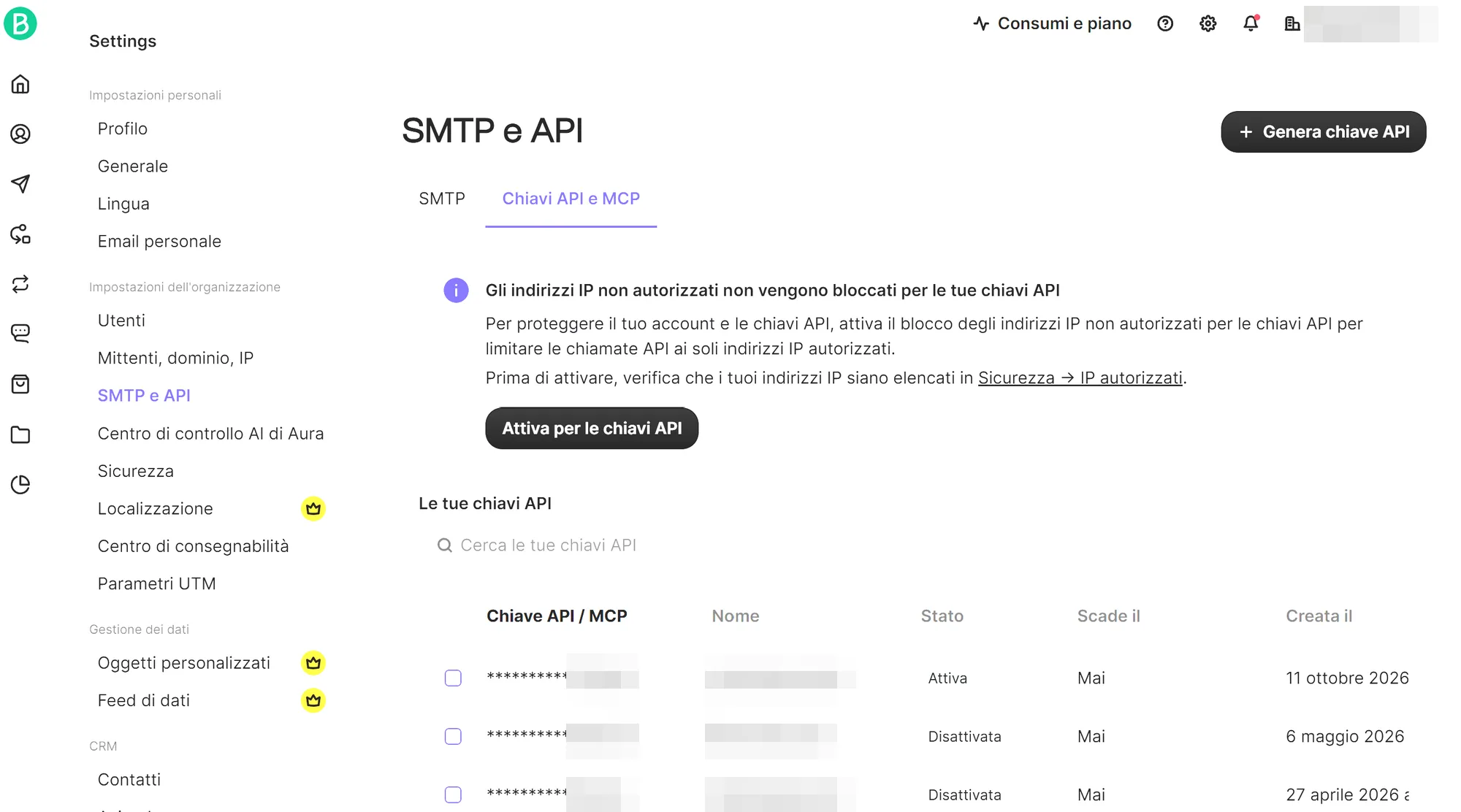Open Parametri UTM settings
The image size is (1461, 812).
[x=156, y=583]
